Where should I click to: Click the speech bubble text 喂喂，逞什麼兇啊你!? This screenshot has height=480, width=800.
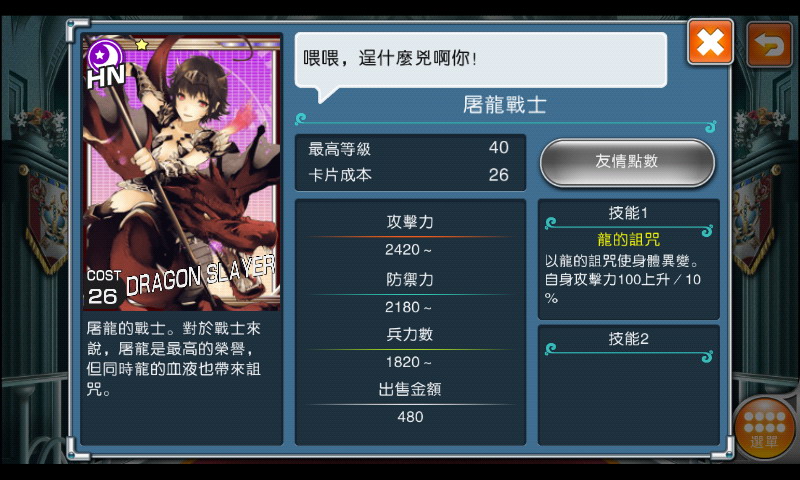pos(390,58)
